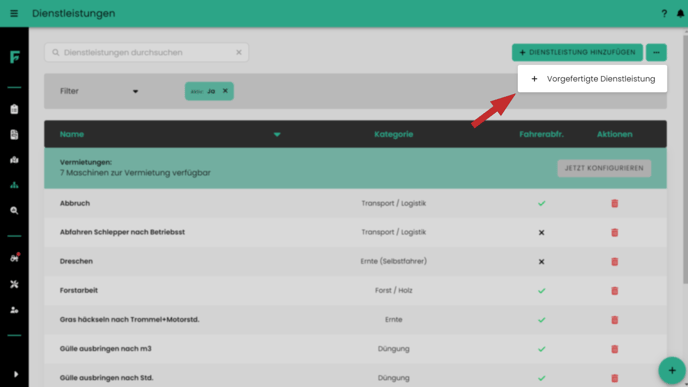Open the document sidebar icon
Screen dimensions: 688x387
[x=14, y=134]
